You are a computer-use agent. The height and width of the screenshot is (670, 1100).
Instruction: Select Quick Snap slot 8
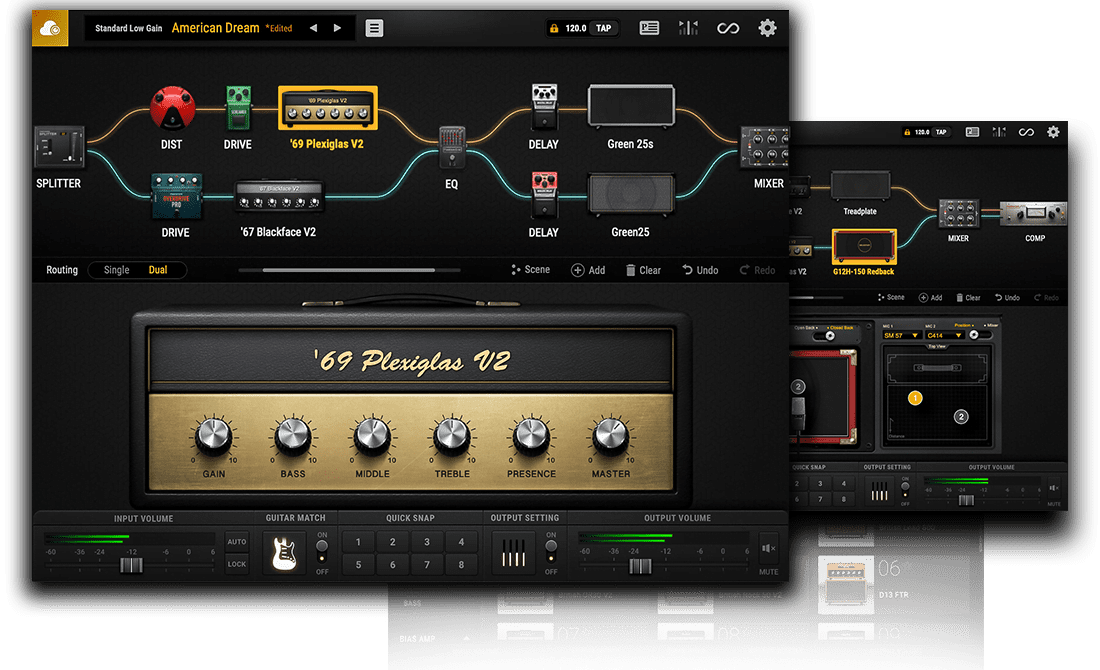[x=462, y=564]
